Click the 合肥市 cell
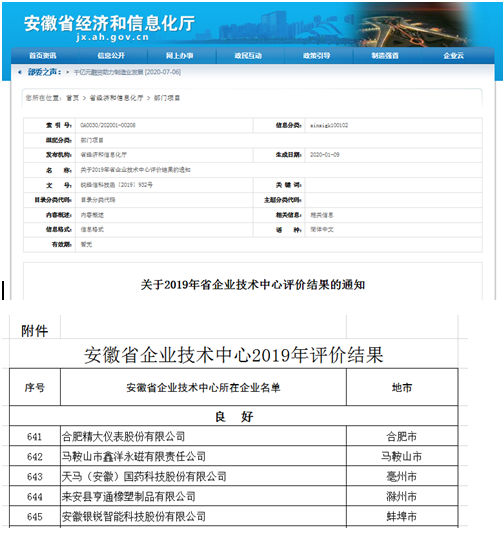 click(402, 437)
